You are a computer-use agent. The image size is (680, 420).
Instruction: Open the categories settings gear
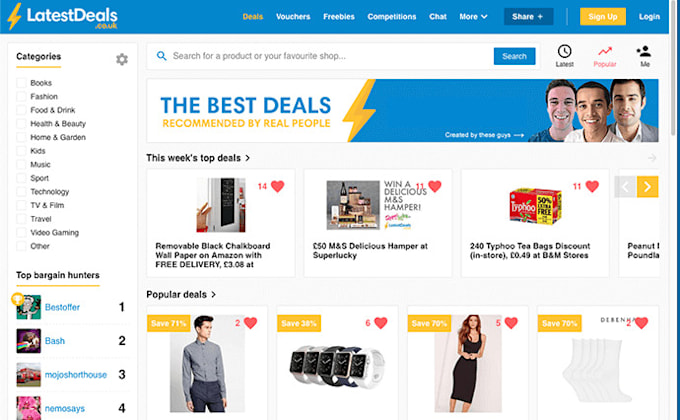pyautogui.click(x=122, y=59)
